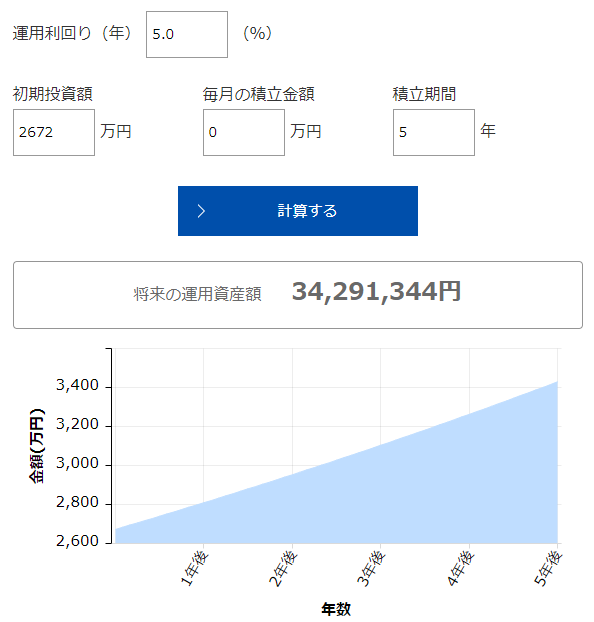Click the 毎月の積立金額 label
This screenshot has height=622, width=594.
point(259,94)
